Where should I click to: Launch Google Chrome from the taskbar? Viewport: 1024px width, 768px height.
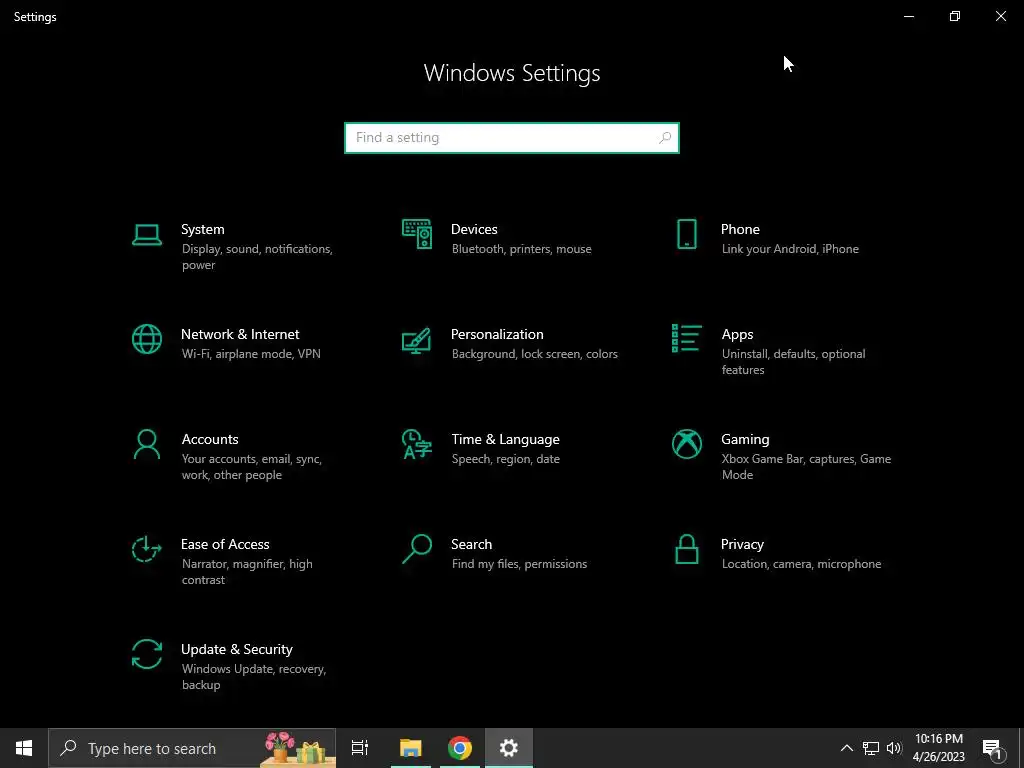click(x=460, y=748)
